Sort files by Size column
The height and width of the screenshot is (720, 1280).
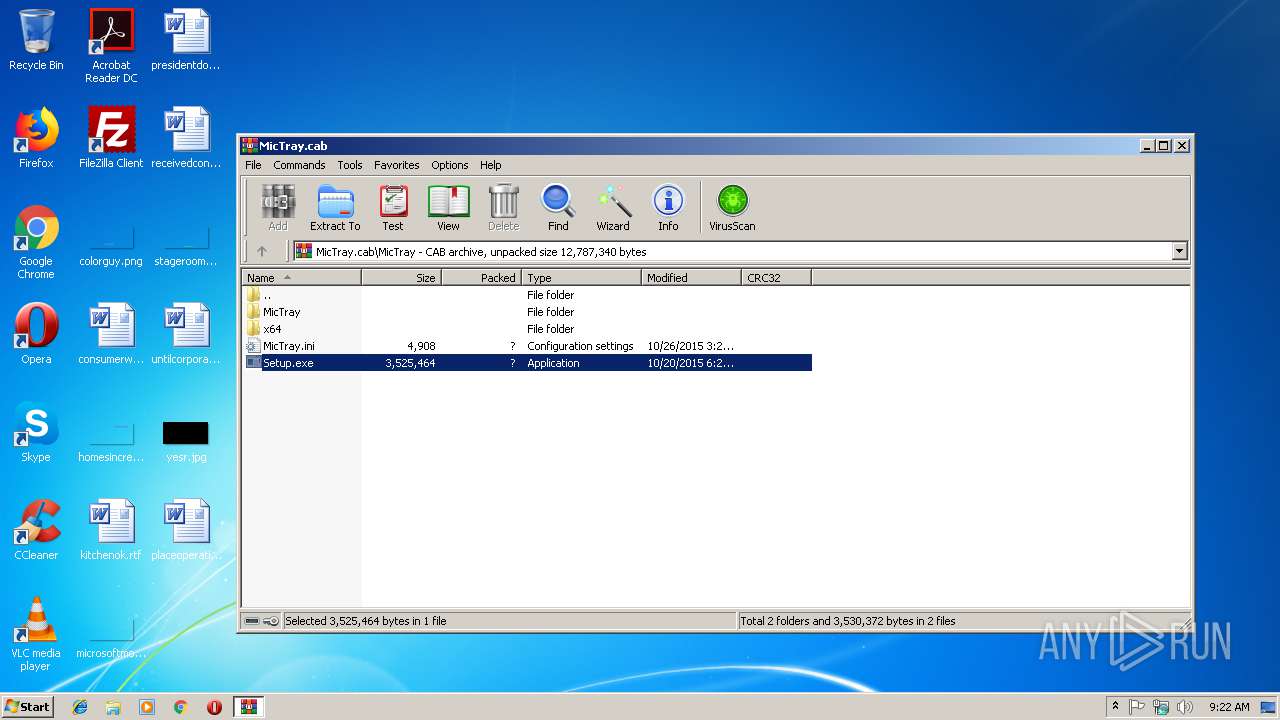(x=401, y=278)
